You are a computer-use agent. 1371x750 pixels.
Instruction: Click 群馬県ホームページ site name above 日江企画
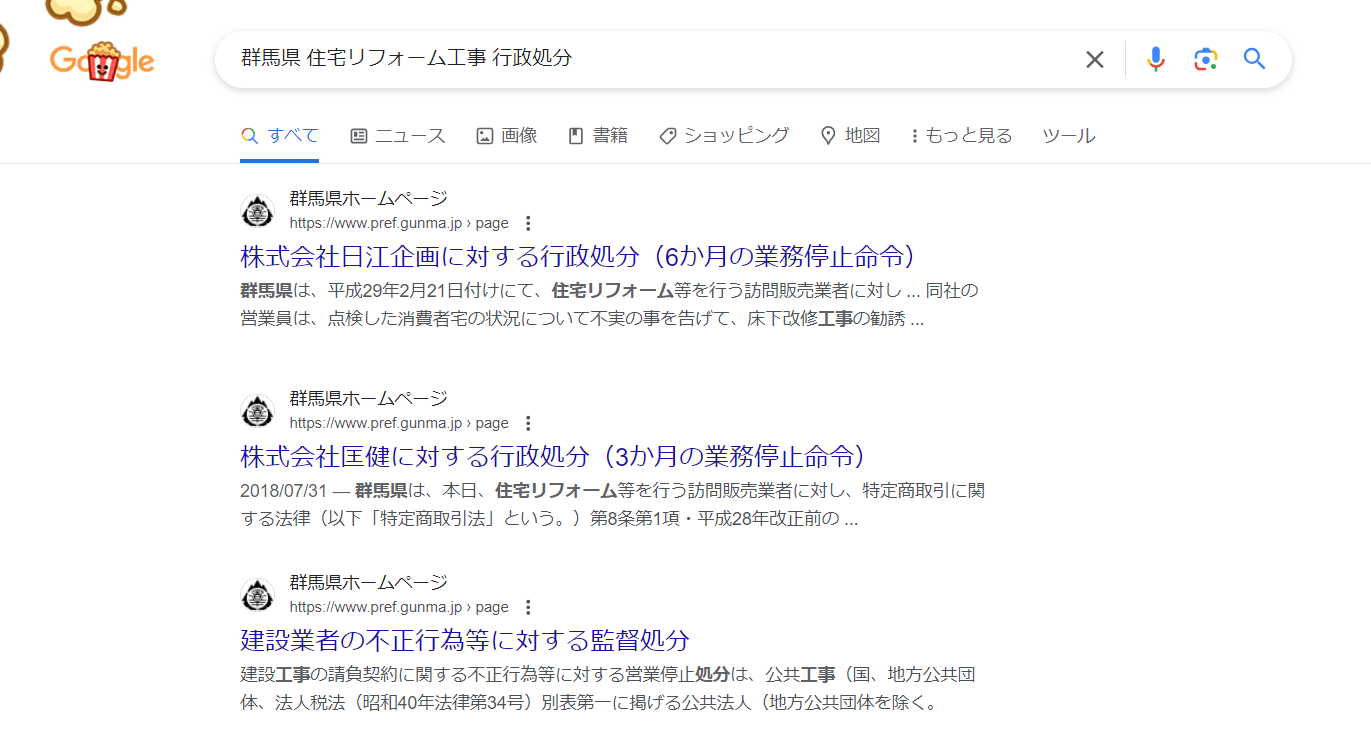pyautogui.click(x=369, y=199)
